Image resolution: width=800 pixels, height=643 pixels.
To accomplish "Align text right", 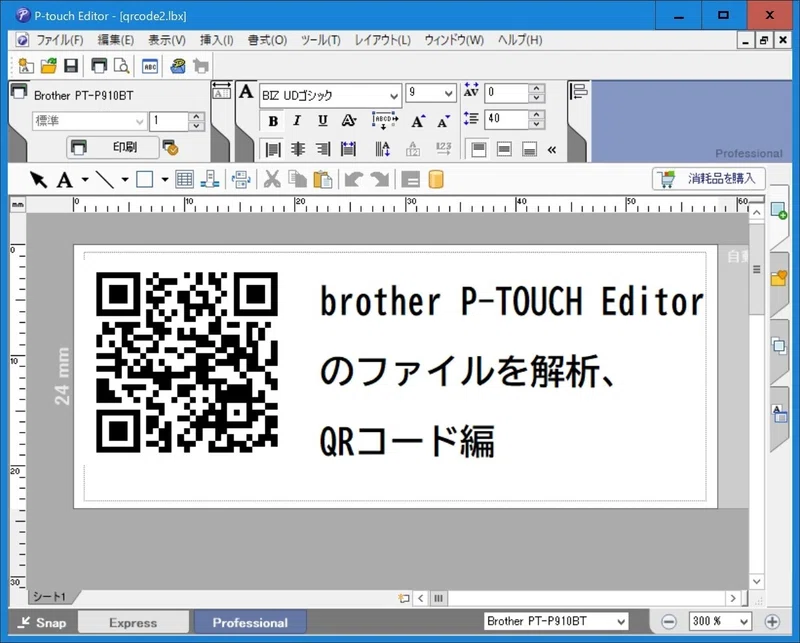I will coord(323,149).
